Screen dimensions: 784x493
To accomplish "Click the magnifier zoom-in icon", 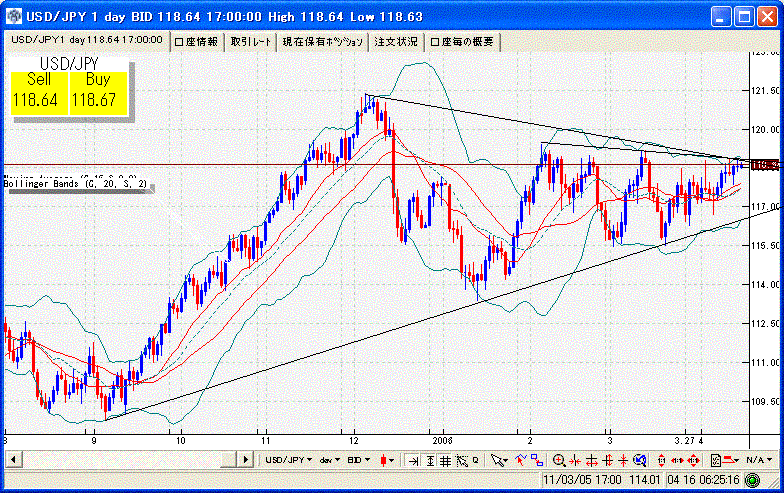I will coord(559,460).
